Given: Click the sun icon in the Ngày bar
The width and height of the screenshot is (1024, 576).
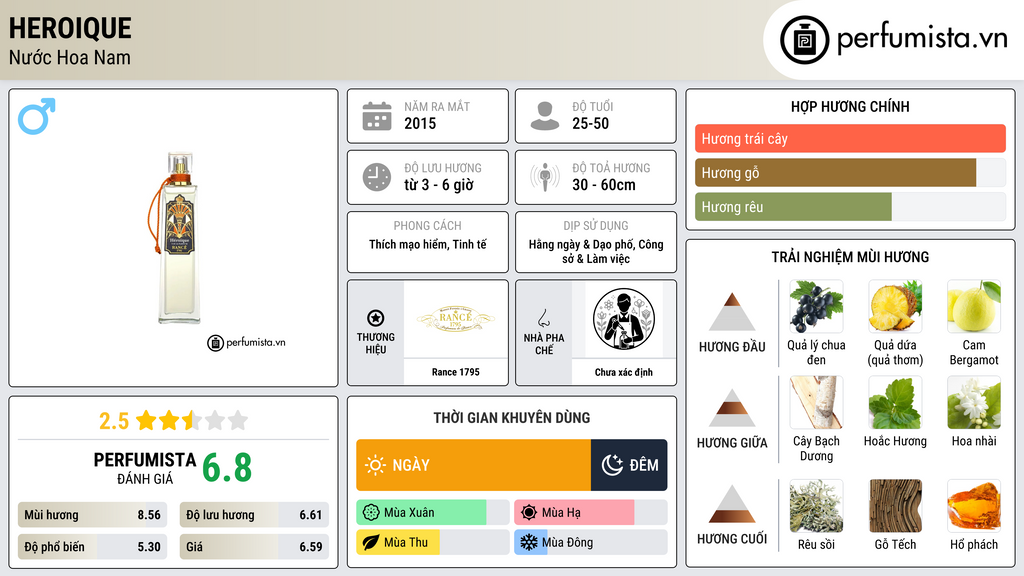Looking at the screenshot, I should (375, 465).
